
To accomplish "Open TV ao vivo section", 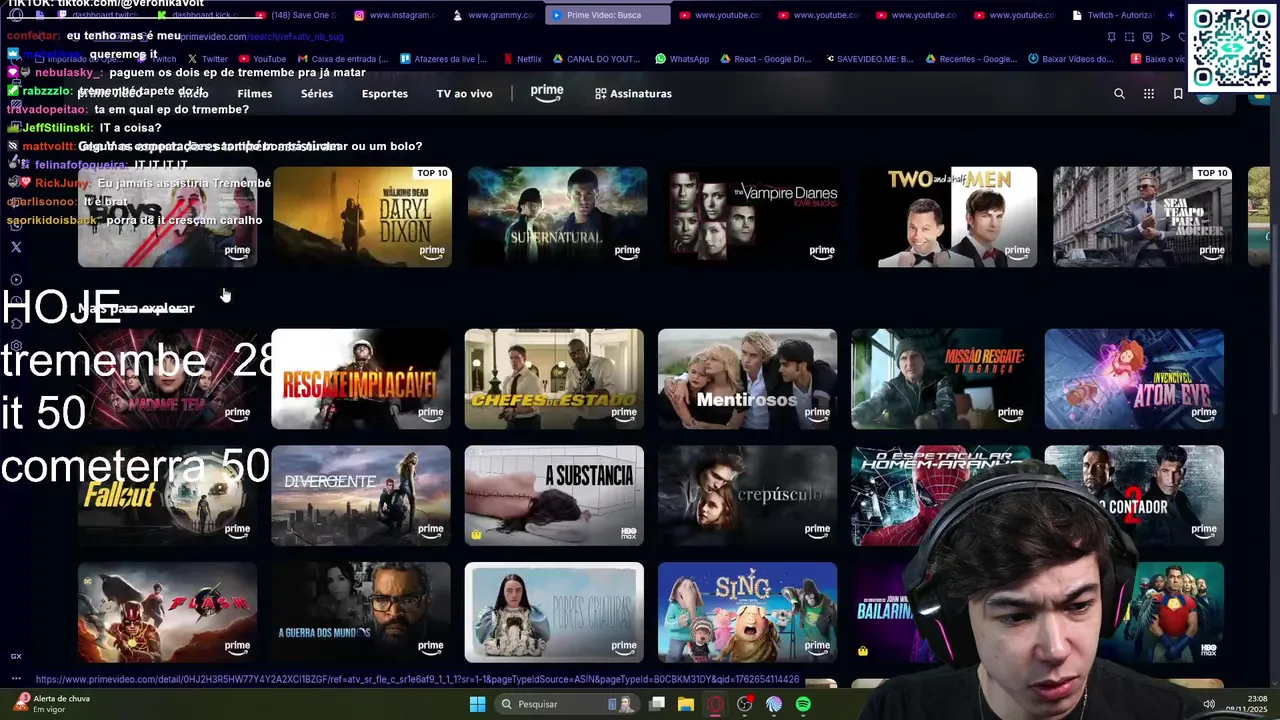I will tap(464, 93).
